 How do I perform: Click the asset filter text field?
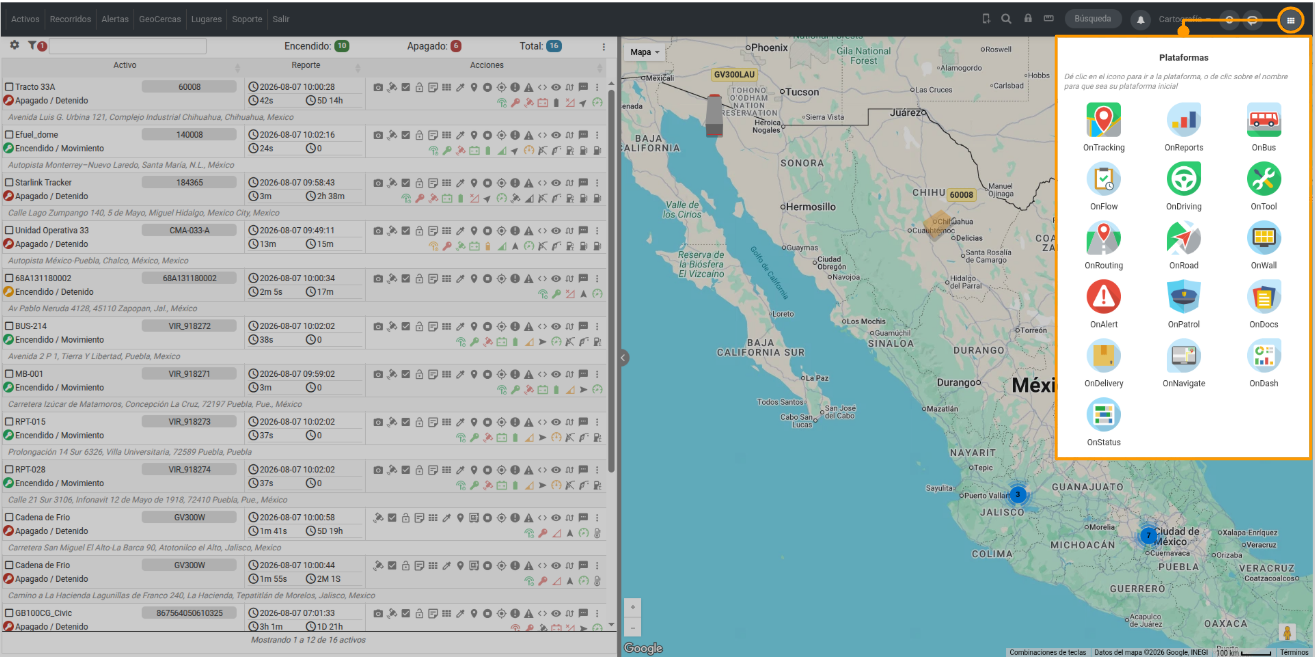[128, 46]
